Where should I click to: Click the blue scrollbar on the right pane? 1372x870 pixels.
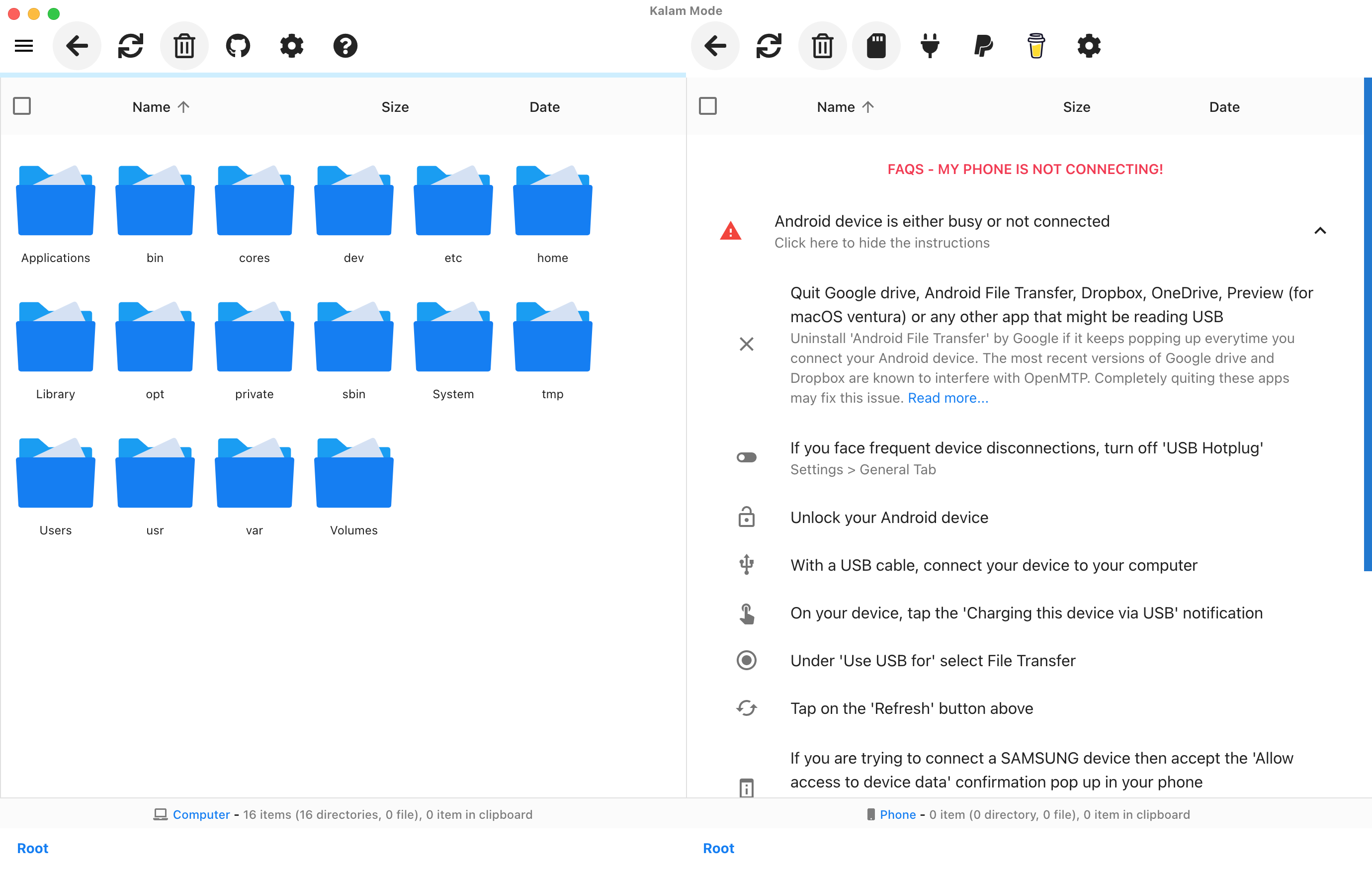[1367, 325]
